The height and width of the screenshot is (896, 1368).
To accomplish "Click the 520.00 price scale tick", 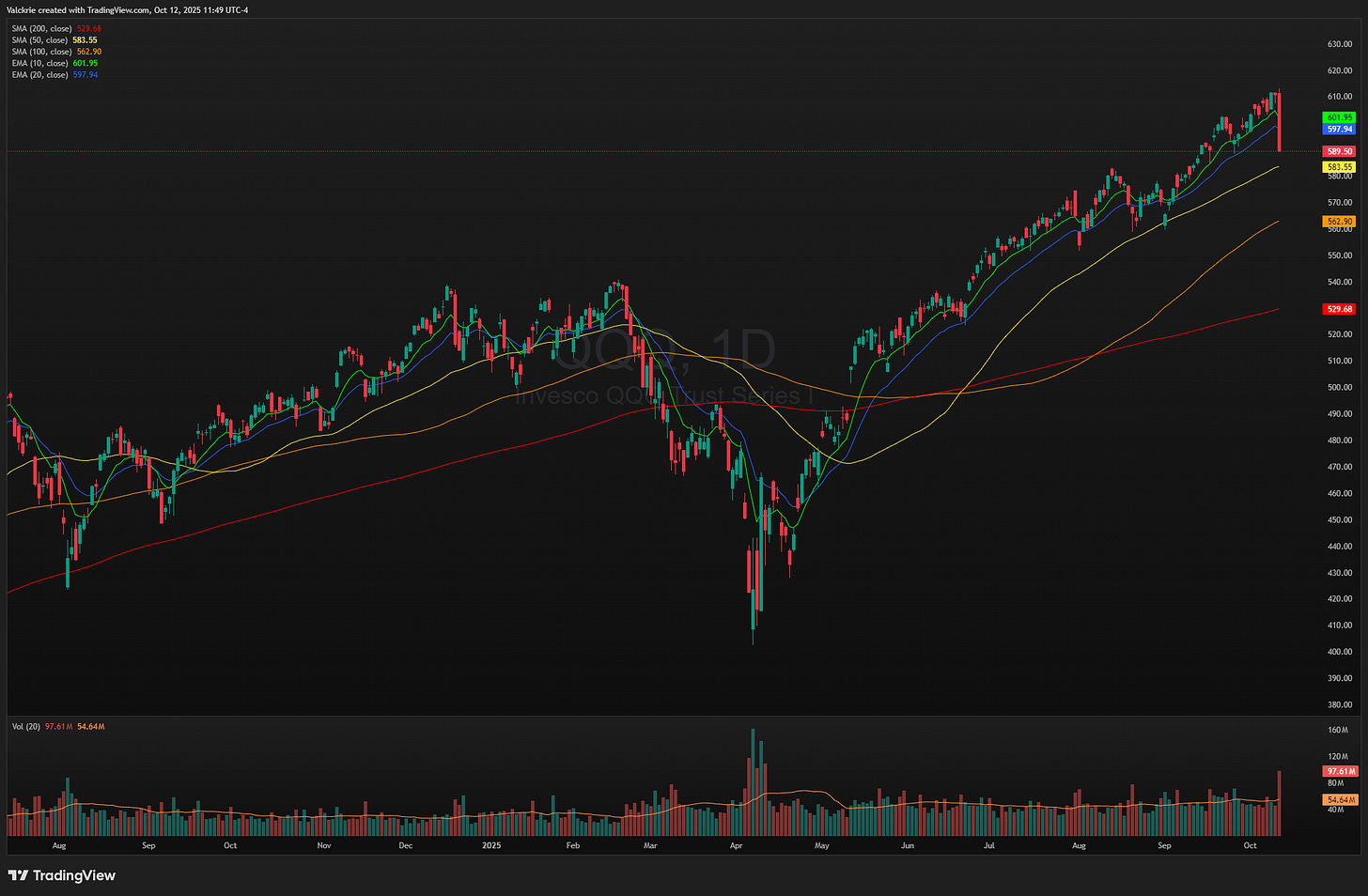I will click(x=1340, y=334).
